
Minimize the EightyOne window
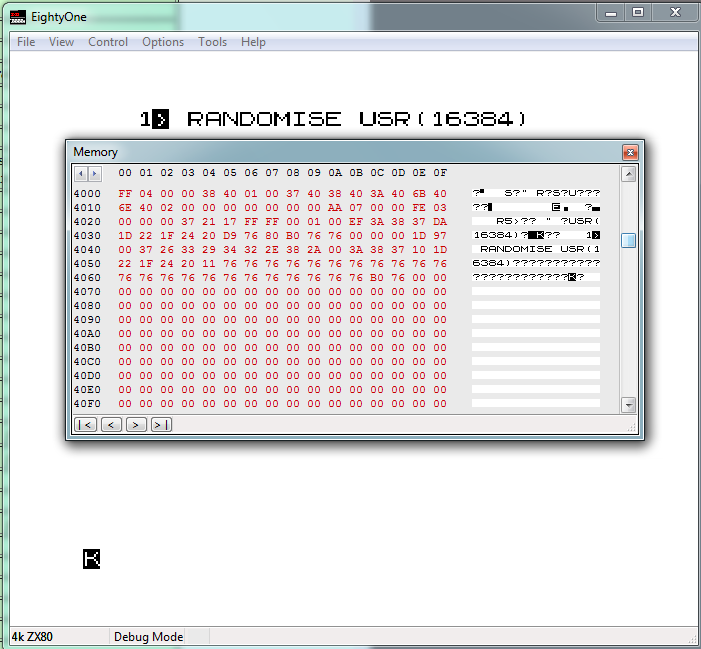pos(611,13)
